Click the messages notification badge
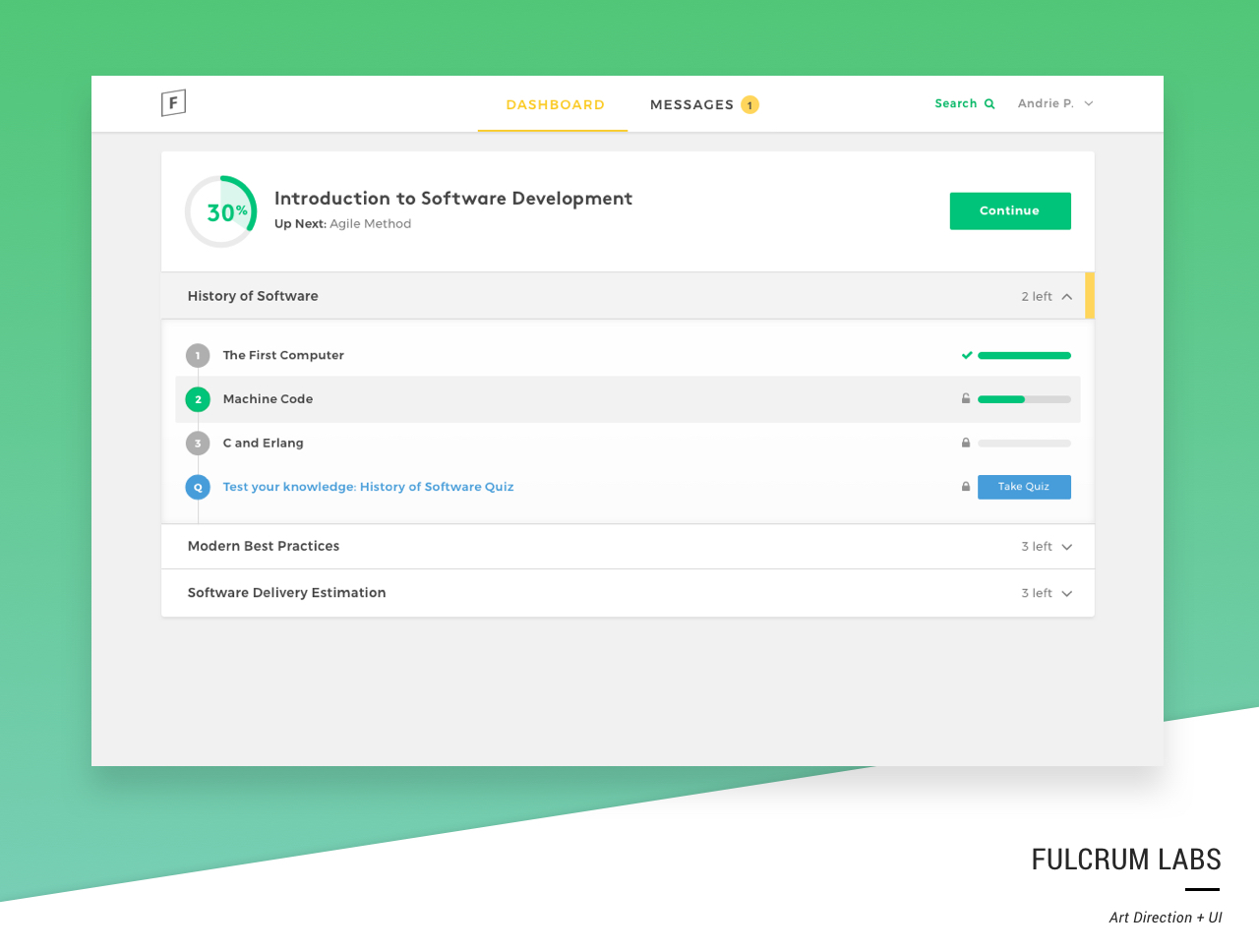This screenshot has height=952, width=1259. point(749,105)
